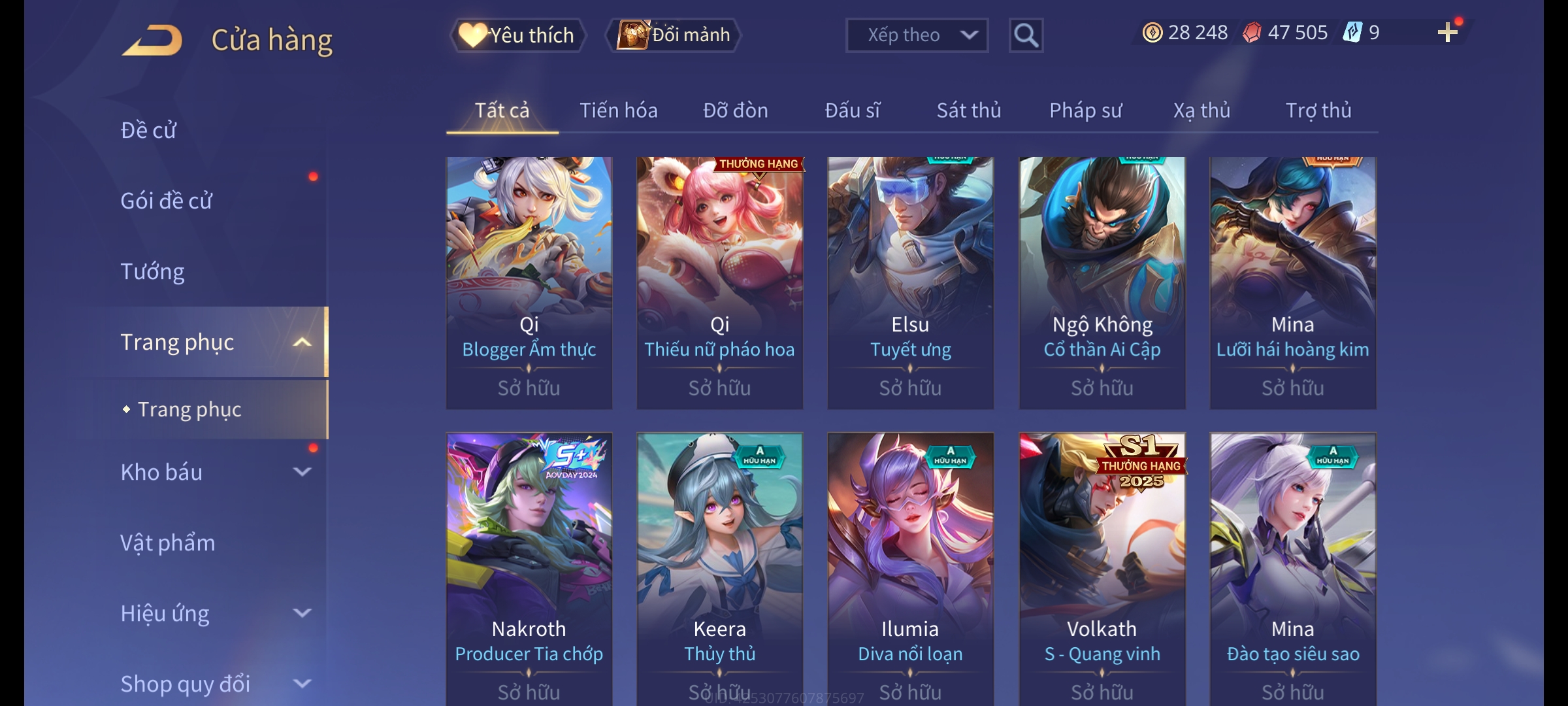Click the blue ticket voucher icon
The image size is (1568, 706).
pyautogui.click(x=1352, y=32)
